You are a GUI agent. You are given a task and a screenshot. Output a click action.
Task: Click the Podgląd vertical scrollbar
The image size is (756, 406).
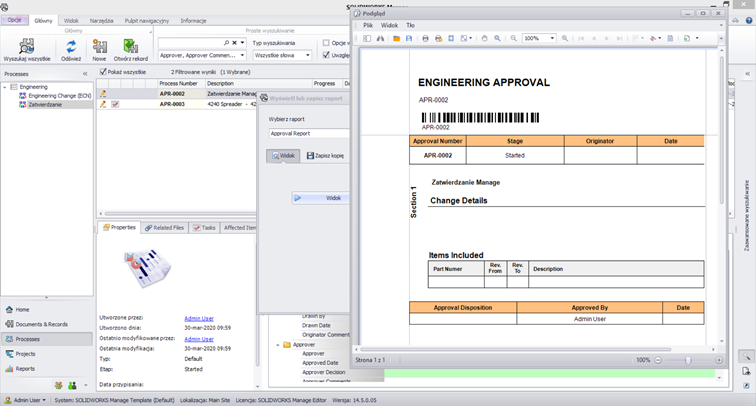[722, 130]
